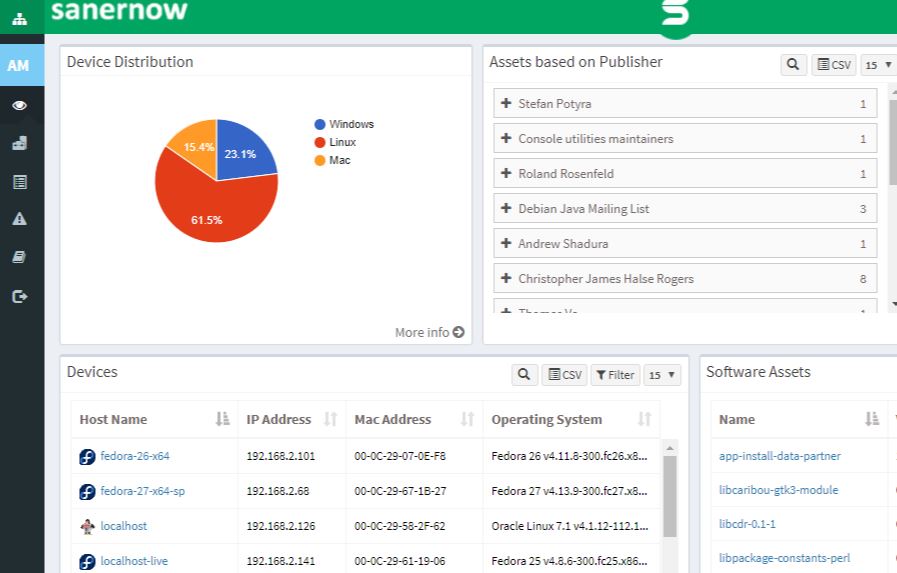Screen dimensions: 897x573
Task: Click the SecPod S logo in header
Action: click(675, 15)
